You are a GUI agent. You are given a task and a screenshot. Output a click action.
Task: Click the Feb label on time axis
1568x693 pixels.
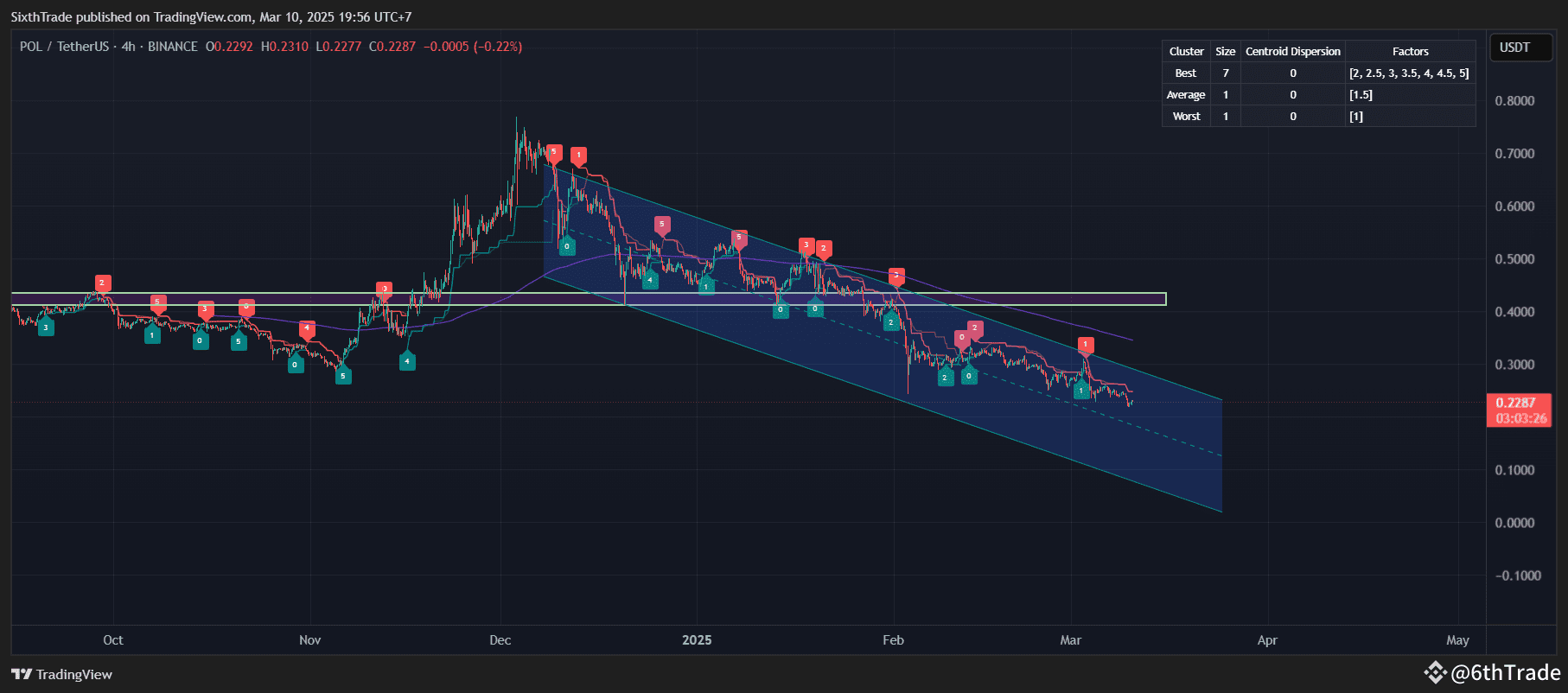click(893, 640)
